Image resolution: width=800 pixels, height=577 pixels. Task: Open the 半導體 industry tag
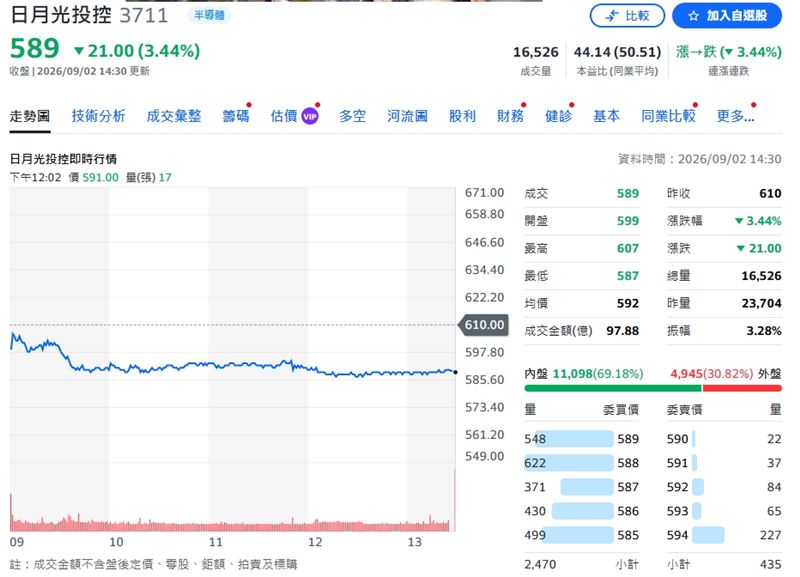209,15
